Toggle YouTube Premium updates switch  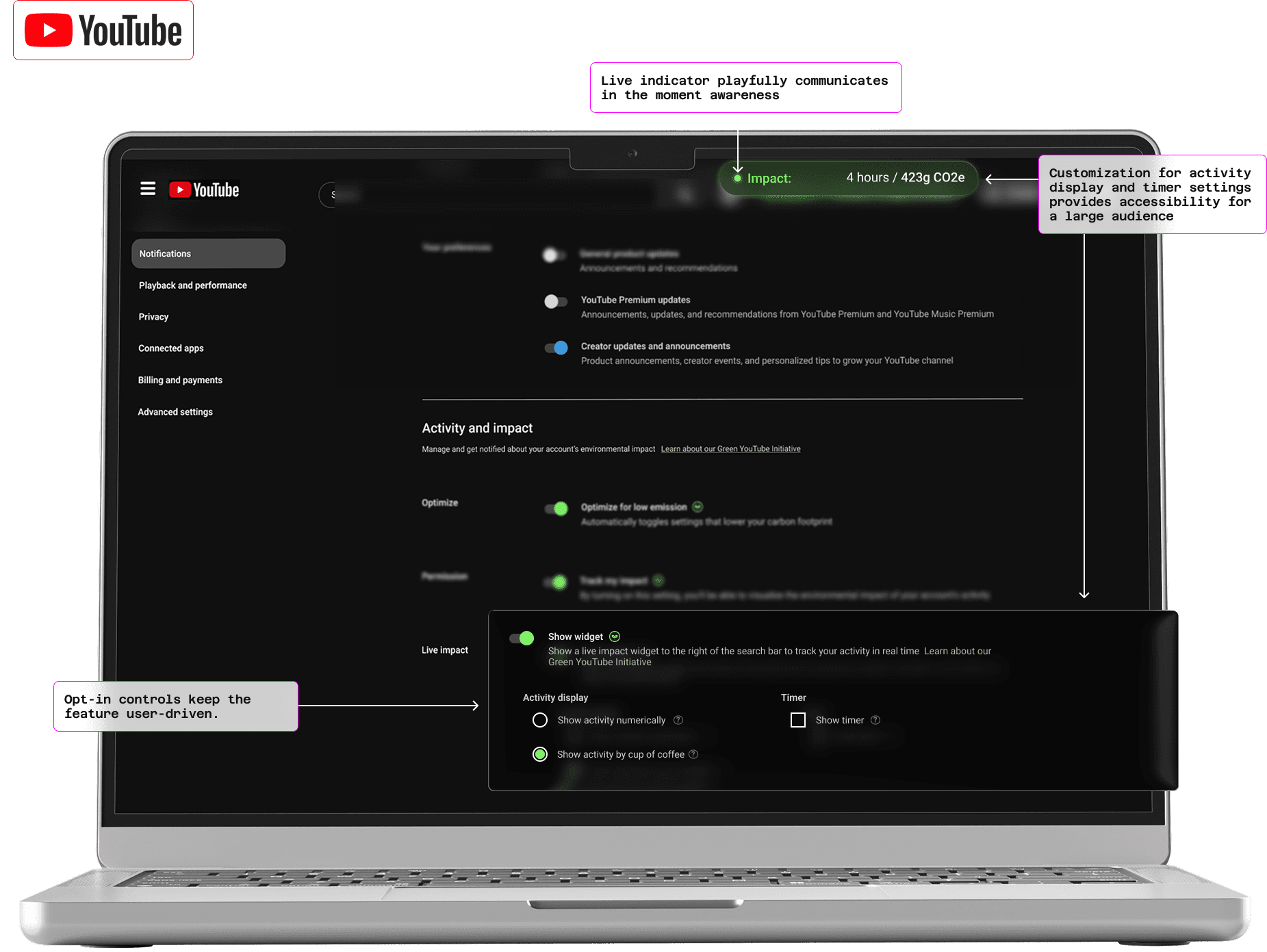[556, 301]
